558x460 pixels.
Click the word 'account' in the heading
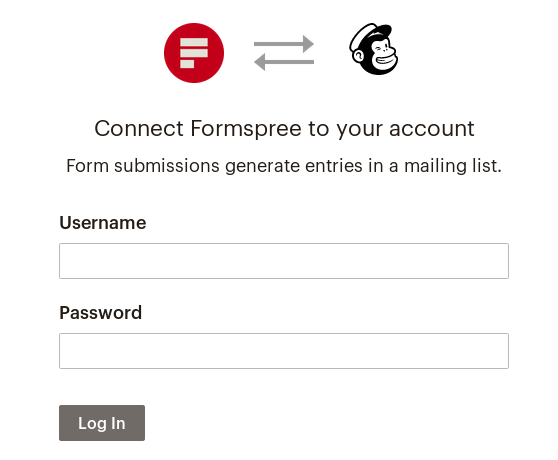(432, 129)
